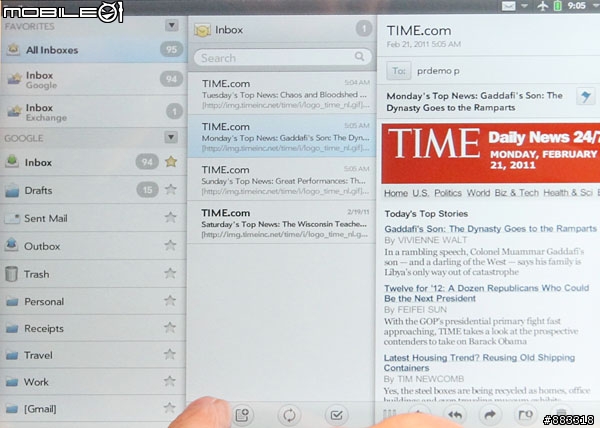Unfavorite the Google Inbox via gold star
This screenshot has height=428, width=600.
click(171, 162)
